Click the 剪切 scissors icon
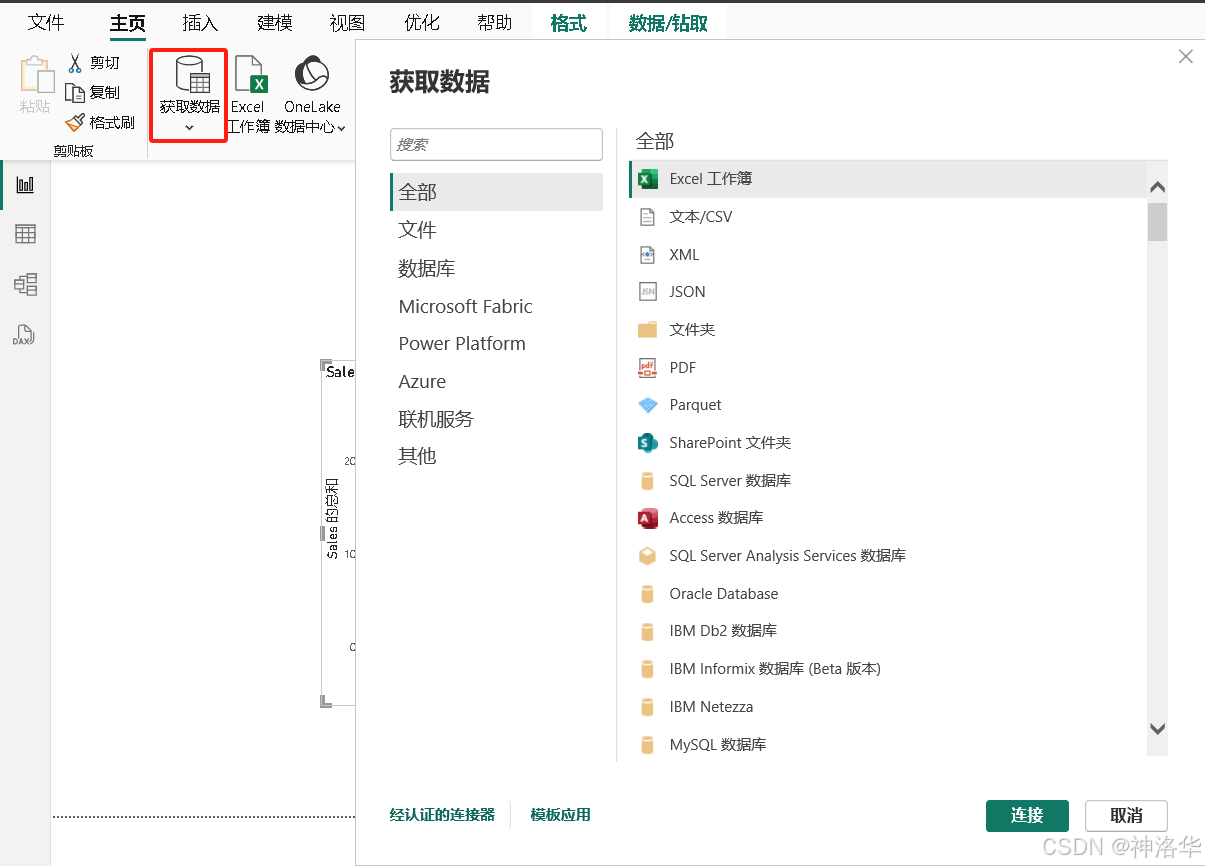Screen dimensions: 1205x866 pyautogui.click(x=75, y=63)
